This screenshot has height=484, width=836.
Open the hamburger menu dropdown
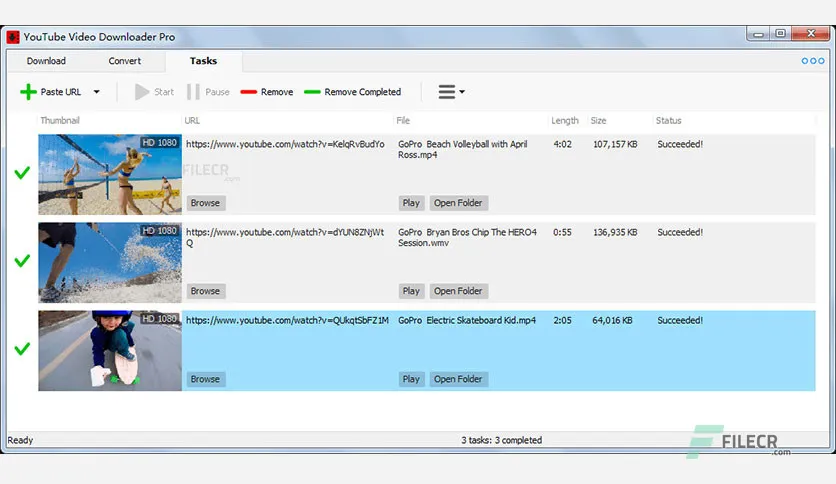[451, 92]
